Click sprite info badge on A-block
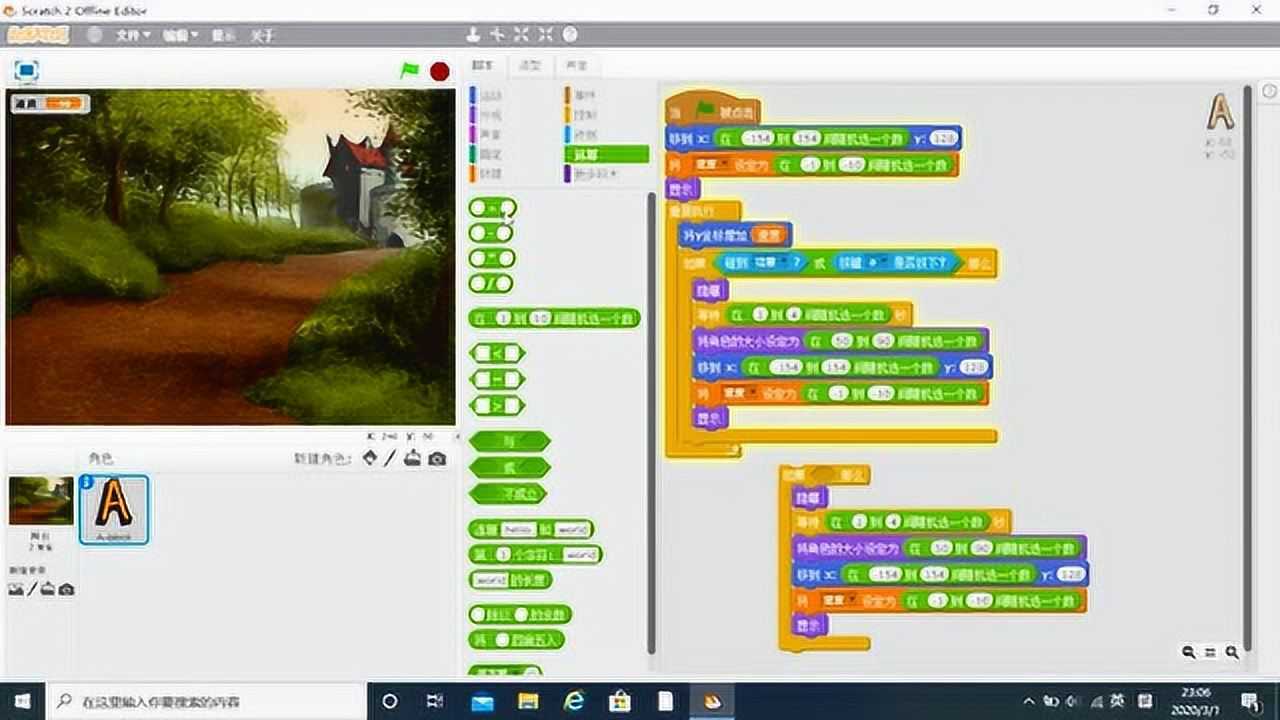The image size is (1280, 720). [x=86, y=482]
